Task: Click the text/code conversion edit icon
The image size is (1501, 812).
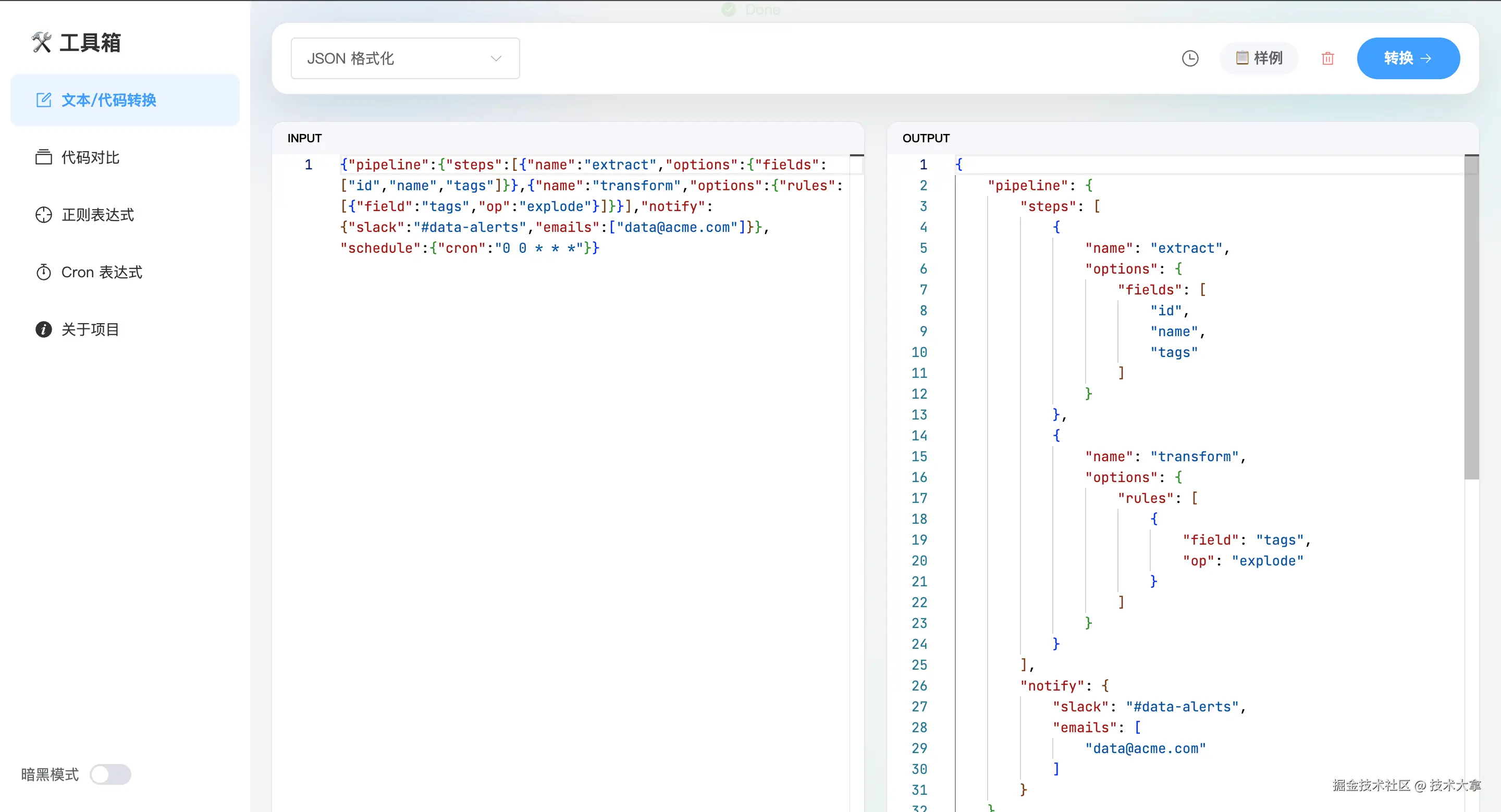Action: tap(43, 100)
